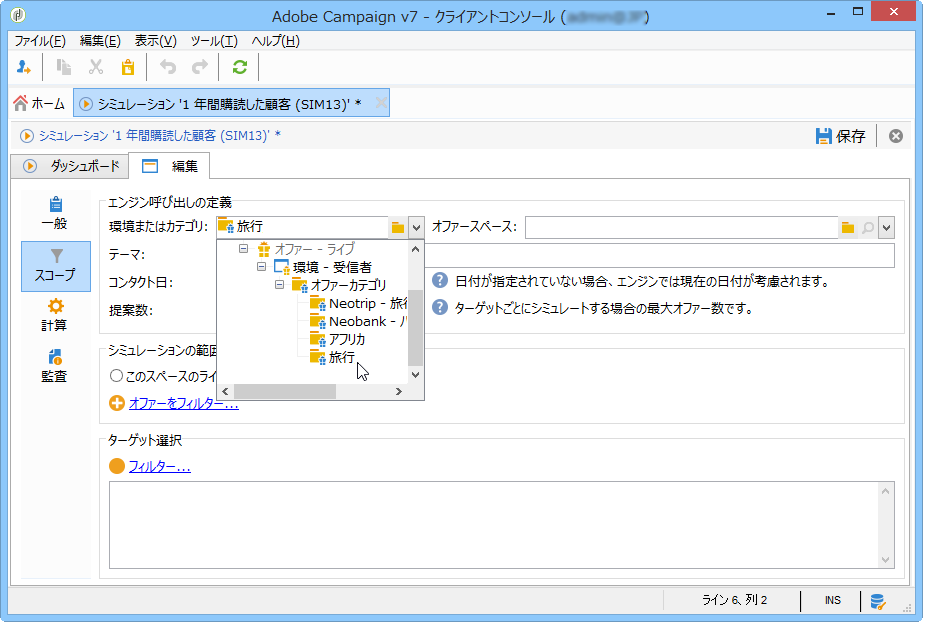Click the copy toolbar icon
This screenshot has height=632, width=938.
63,67
